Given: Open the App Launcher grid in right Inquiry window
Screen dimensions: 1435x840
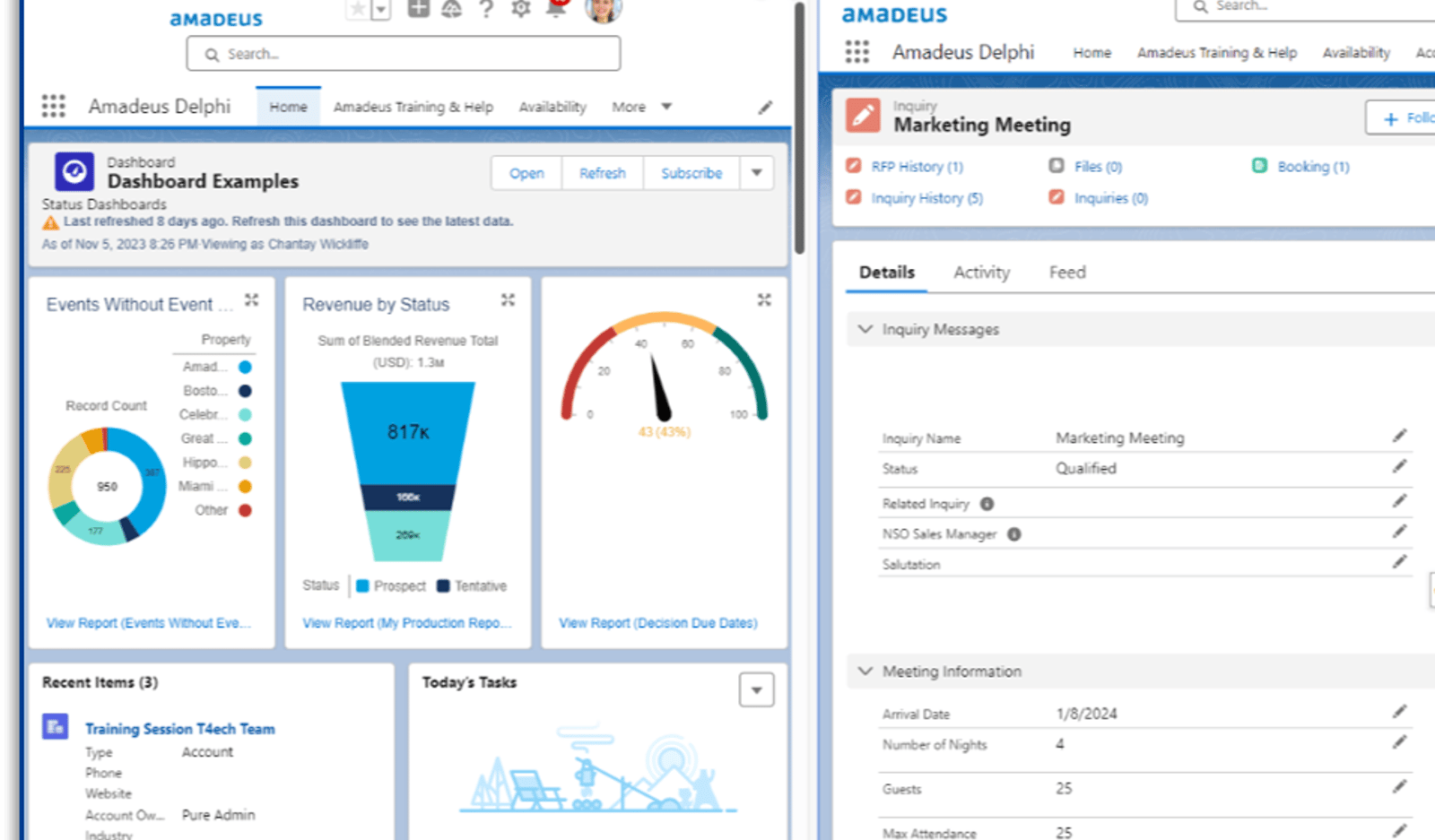Looking at the screenshot, I should pyautogui.click(x=857, y=52).
